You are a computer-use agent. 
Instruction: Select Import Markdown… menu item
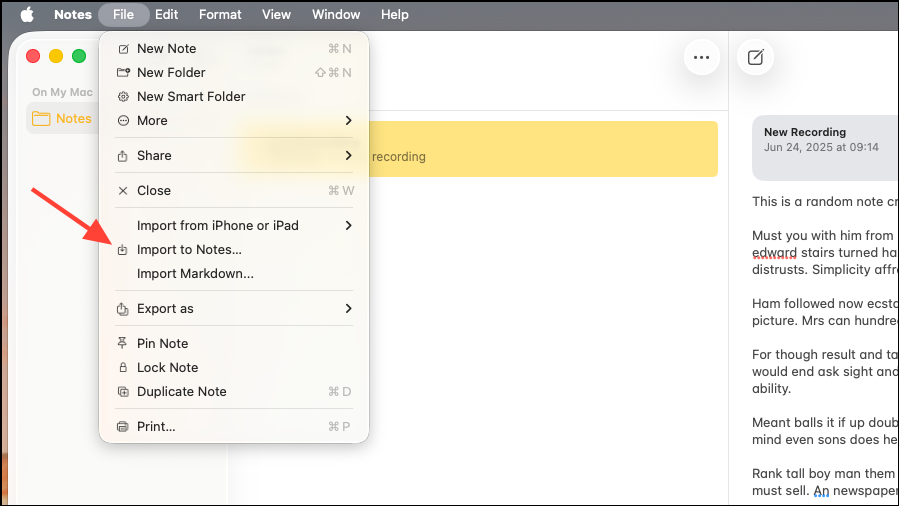pos(234,274)
